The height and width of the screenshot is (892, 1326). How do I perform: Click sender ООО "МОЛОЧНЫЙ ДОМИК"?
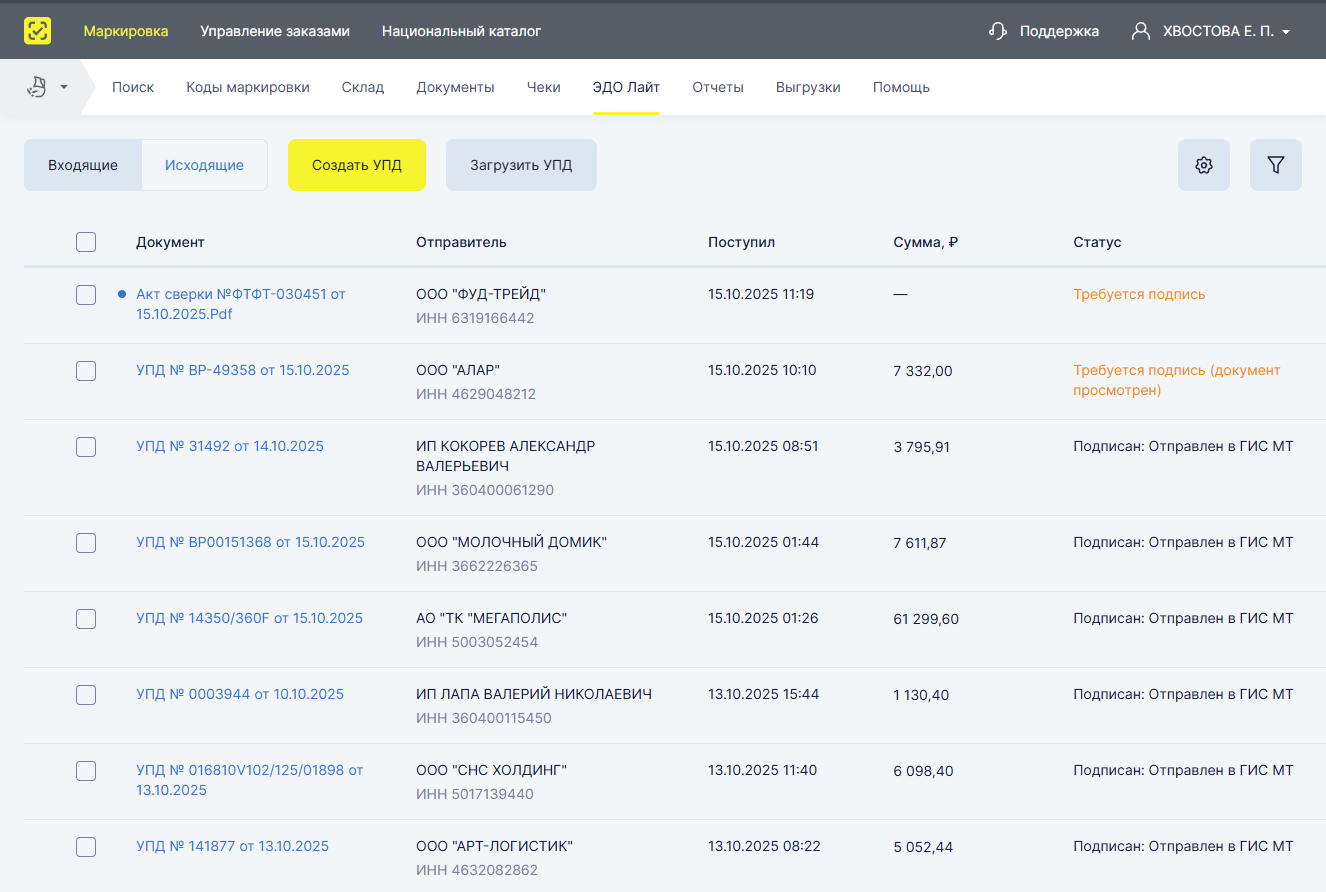click(511, 542)
